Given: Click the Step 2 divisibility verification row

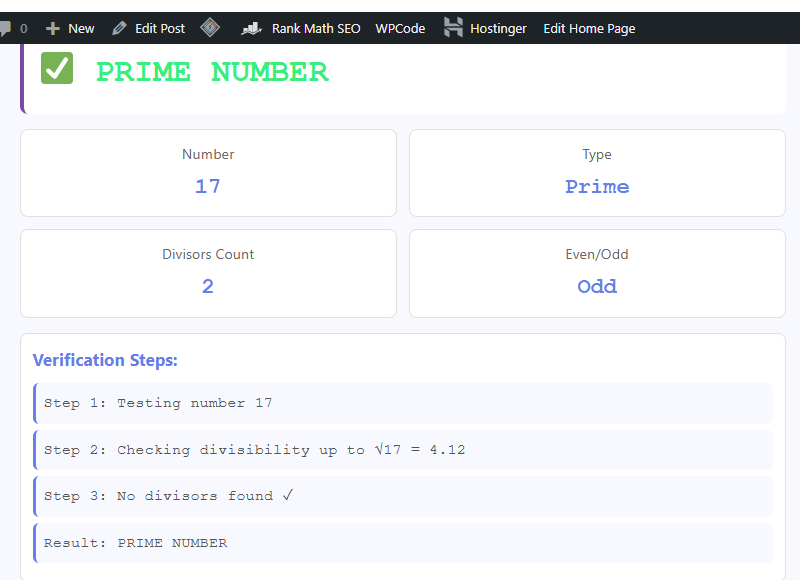Looking at the screenshot, I should pyautogui.click(x=402, y=449).
